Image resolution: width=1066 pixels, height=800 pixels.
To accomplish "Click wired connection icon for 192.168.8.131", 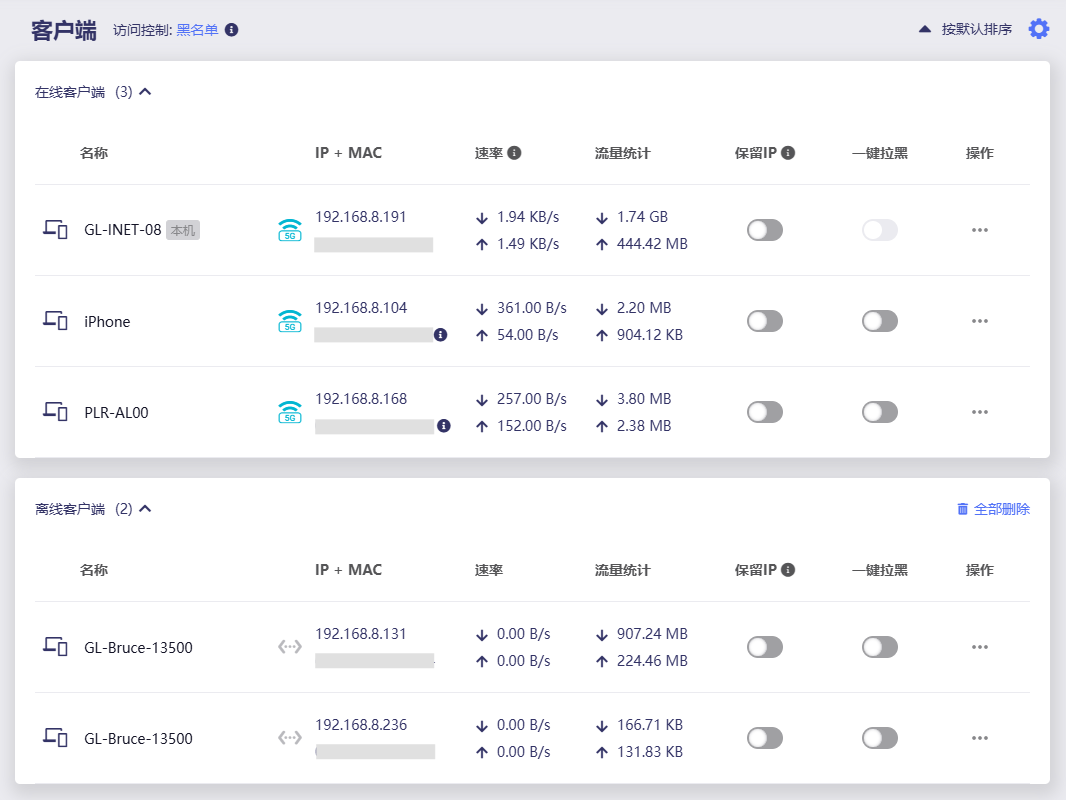I will tap(290, 646).
